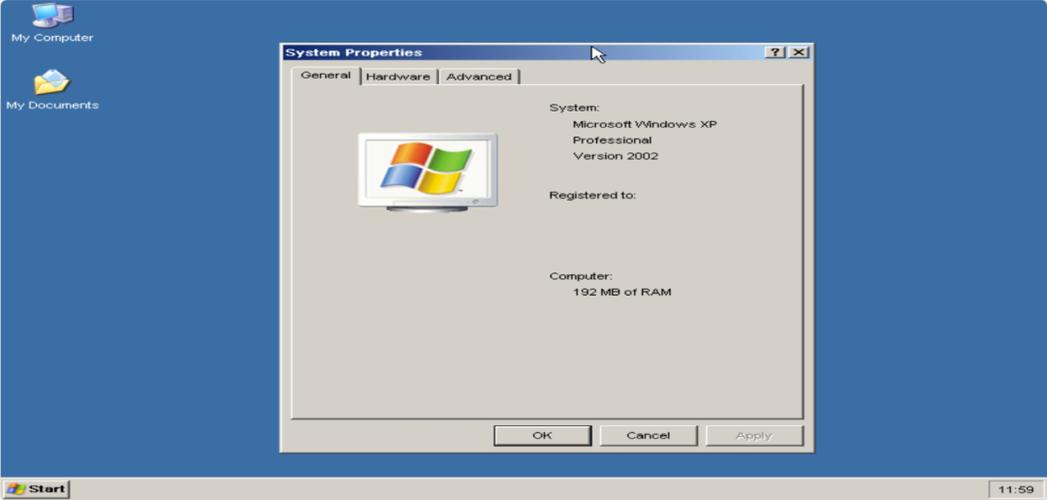
Task: Click the 'Version 2002' text
Action: [615, 156]
